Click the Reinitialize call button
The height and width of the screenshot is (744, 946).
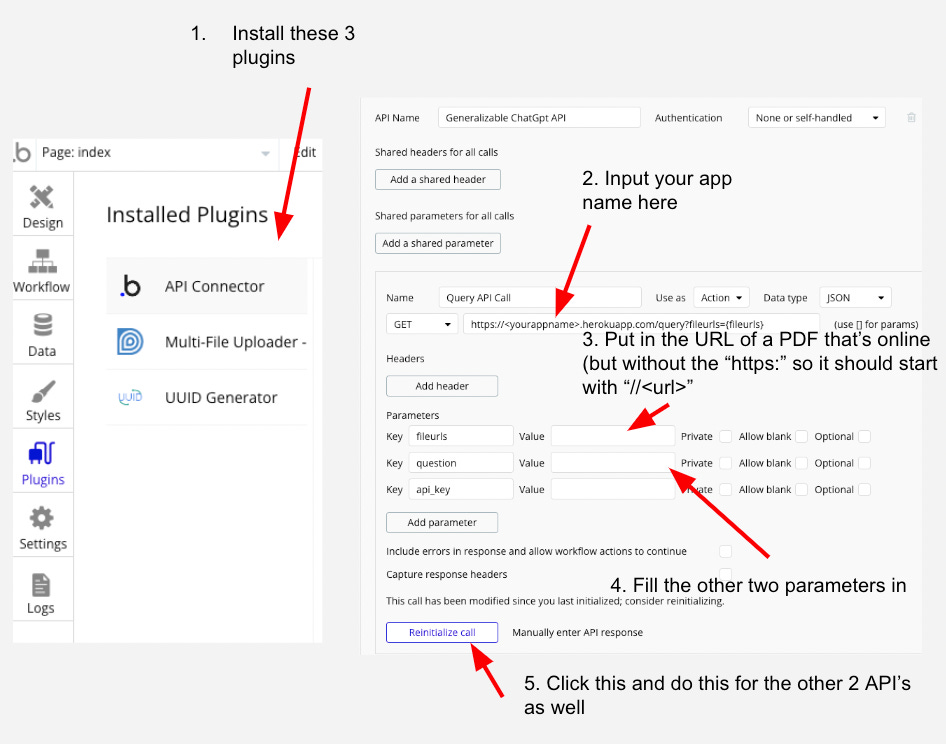point(441,632)
